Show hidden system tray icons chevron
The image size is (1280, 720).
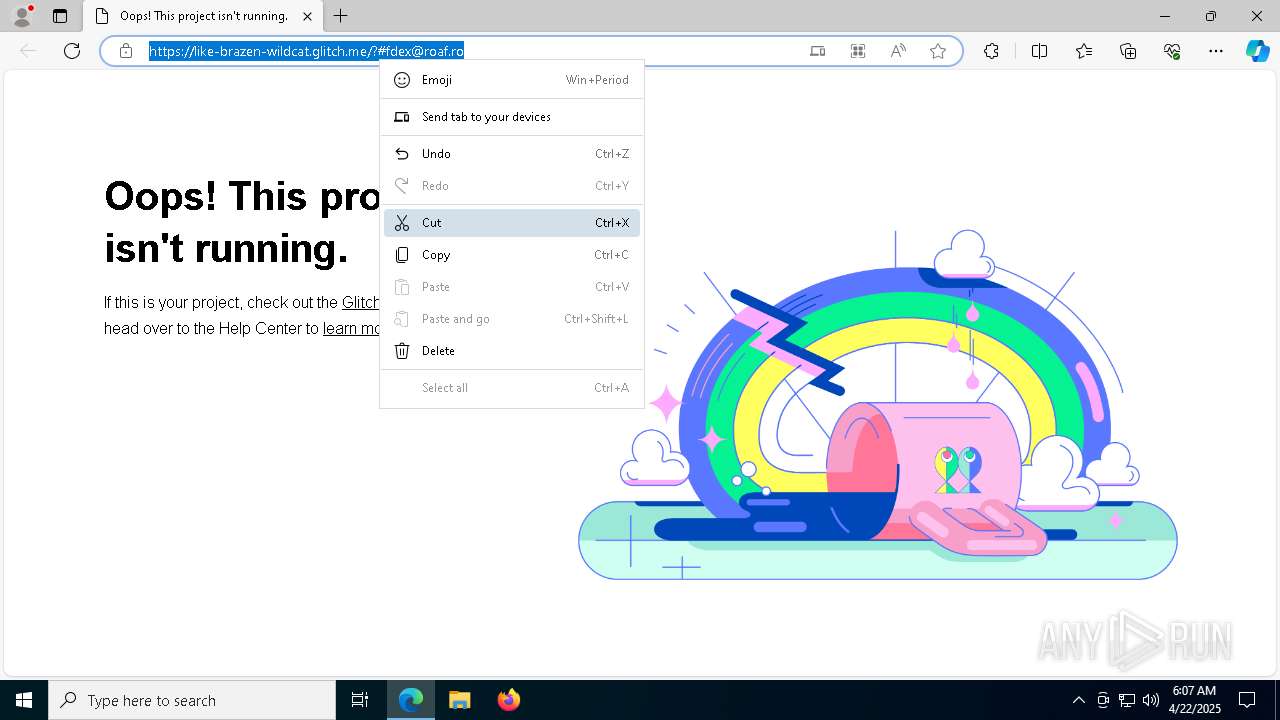click(1078, 700)
